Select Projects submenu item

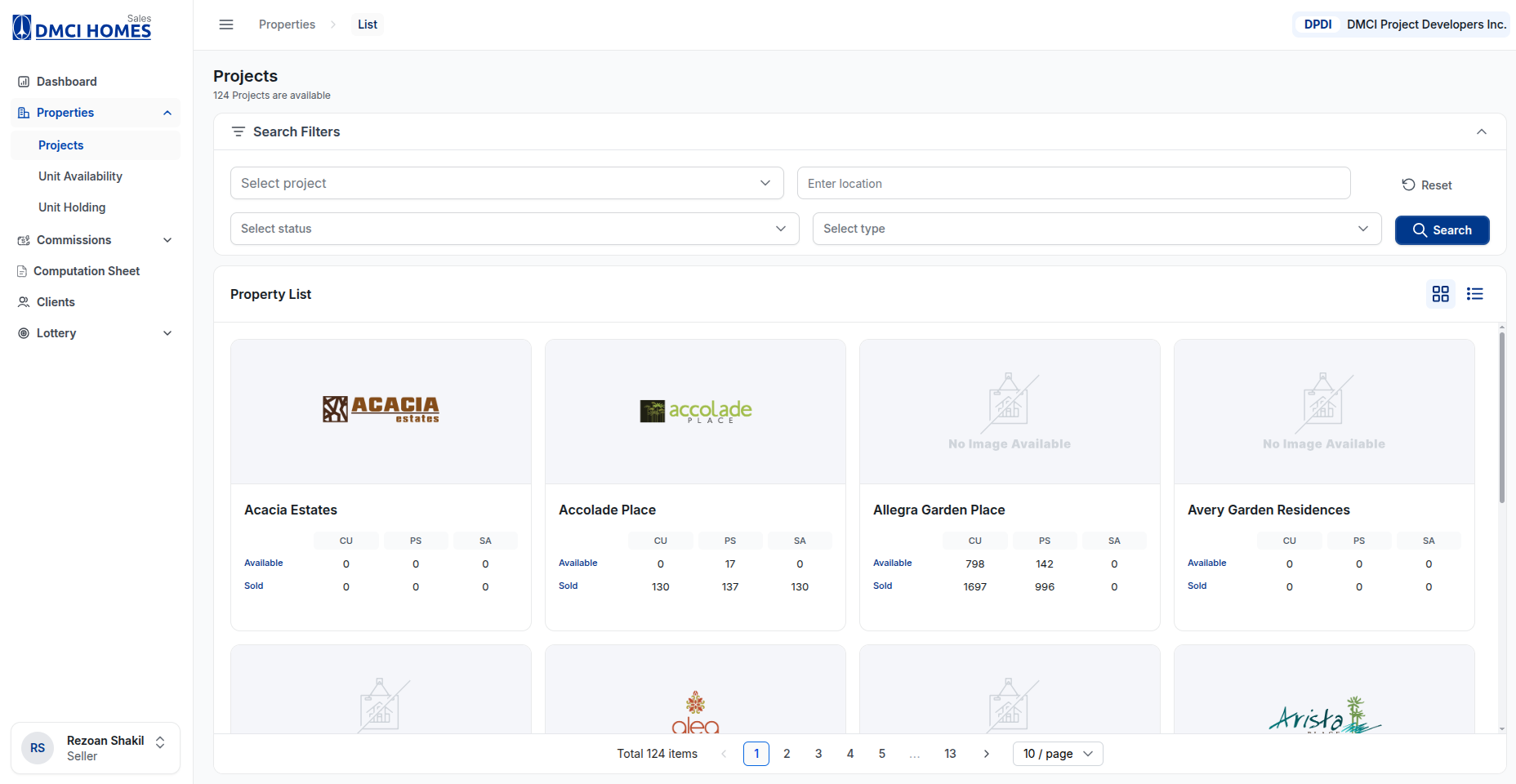[x=96, y=145]
